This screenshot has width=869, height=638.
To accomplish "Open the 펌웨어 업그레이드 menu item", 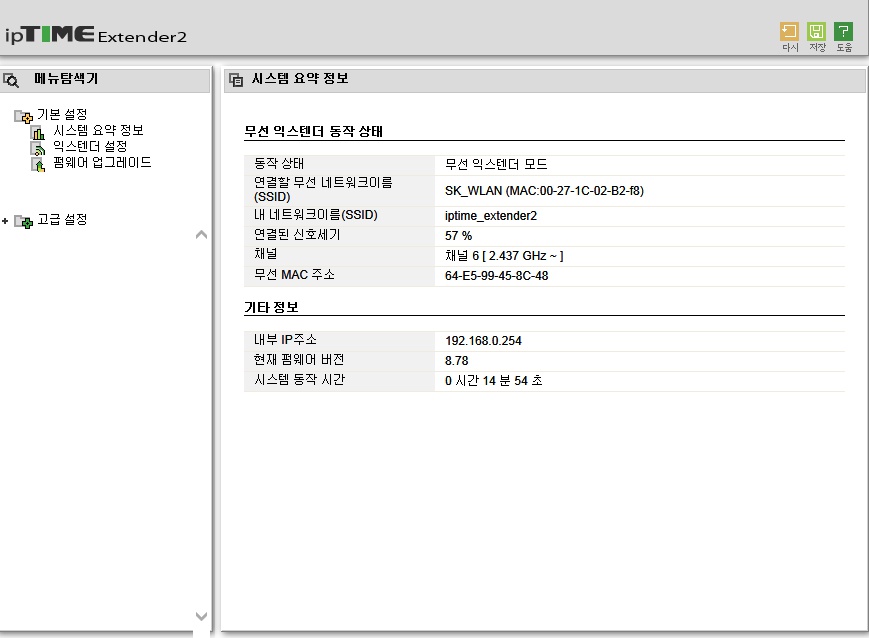I will point(102,162).
